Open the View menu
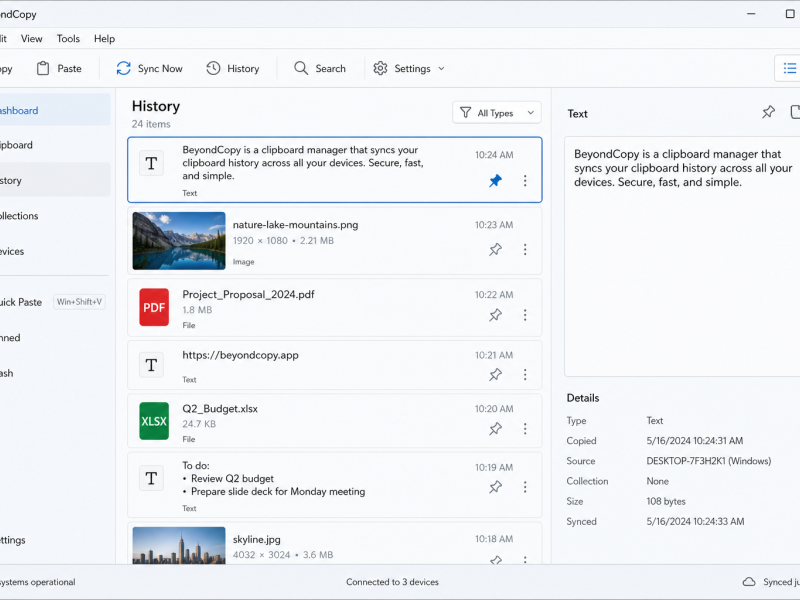The image size is (800, 600). pos(32,39)
